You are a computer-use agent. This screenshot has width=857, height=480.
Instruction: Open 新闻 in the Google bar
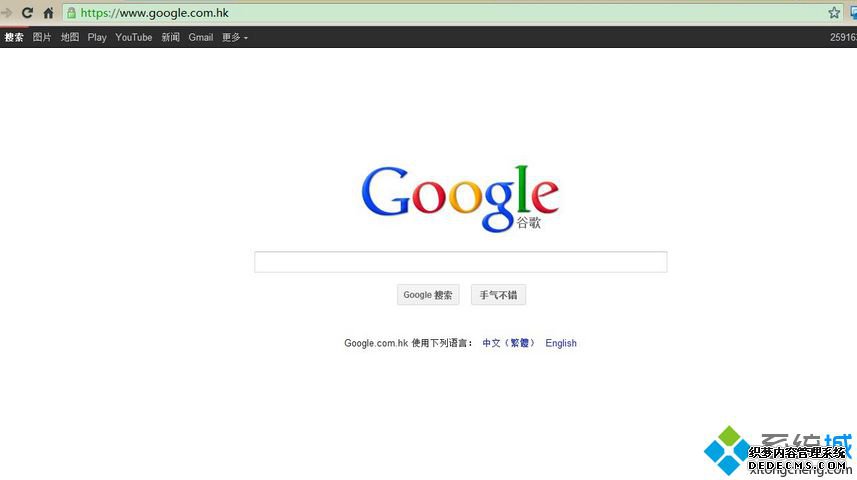tap(171, 37)
